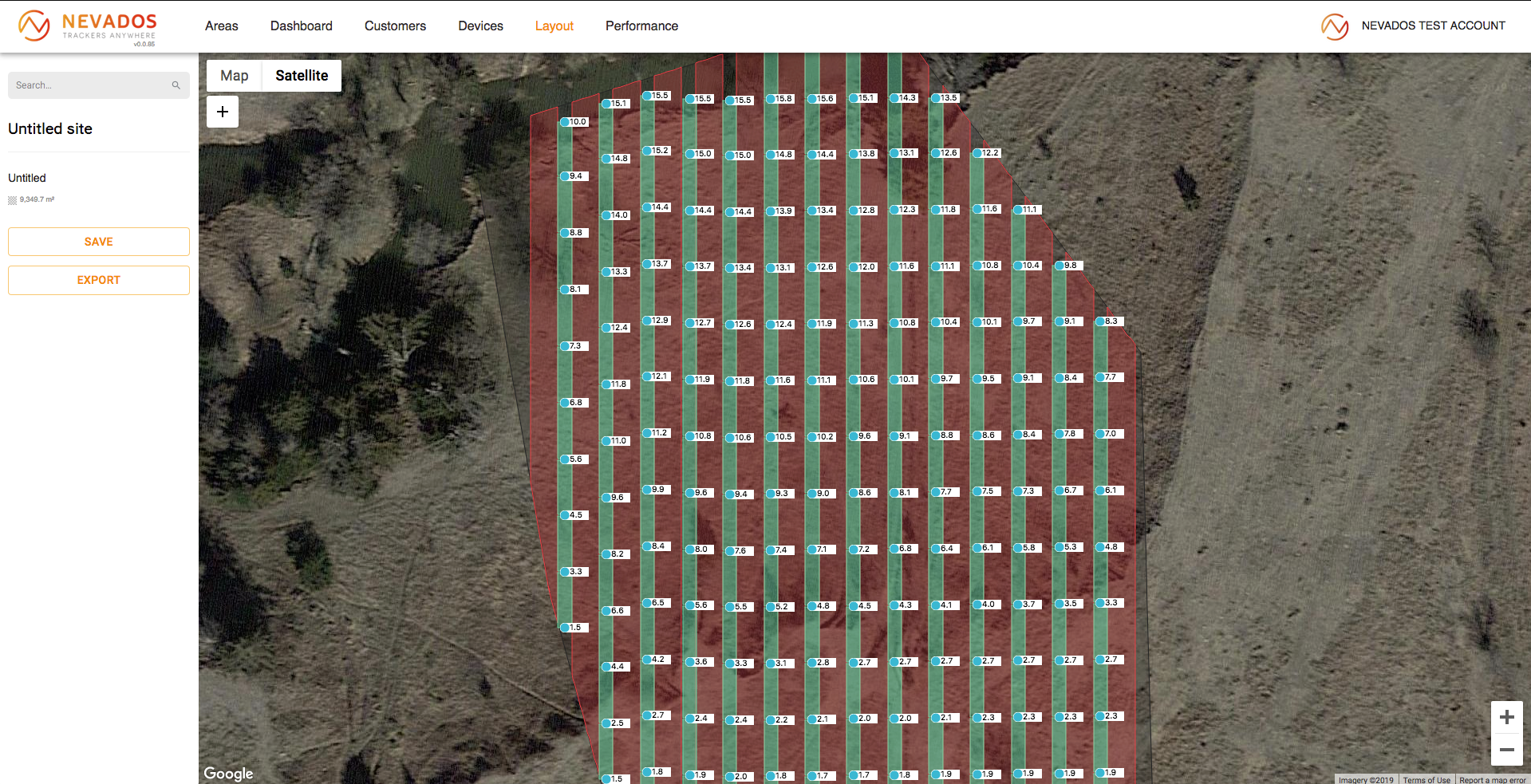Click the Nevados logo in header
Viewport: 1531px width, 784px height.
coord(88,26)
